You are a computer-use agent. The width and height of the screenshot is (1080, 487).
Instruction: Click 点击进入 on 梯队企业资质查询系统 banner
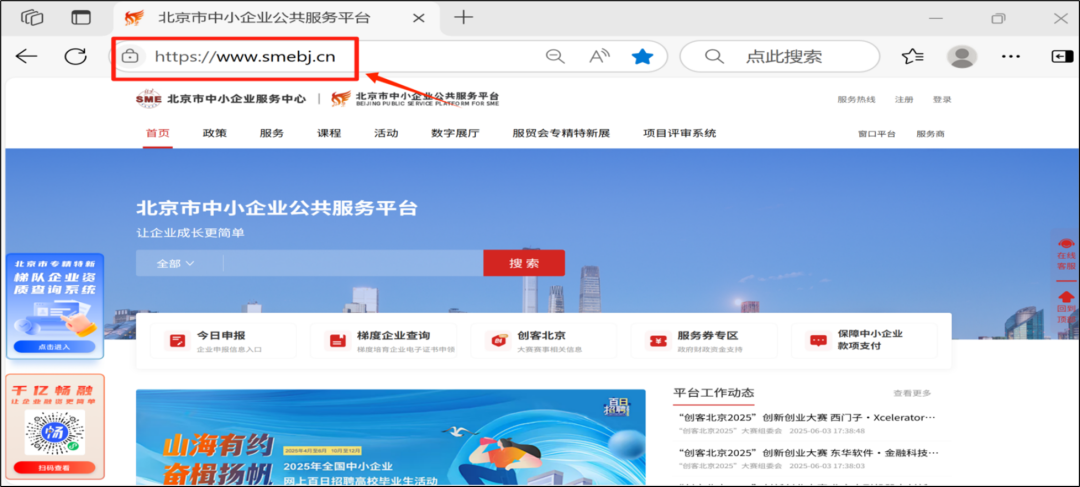[54, 346]
